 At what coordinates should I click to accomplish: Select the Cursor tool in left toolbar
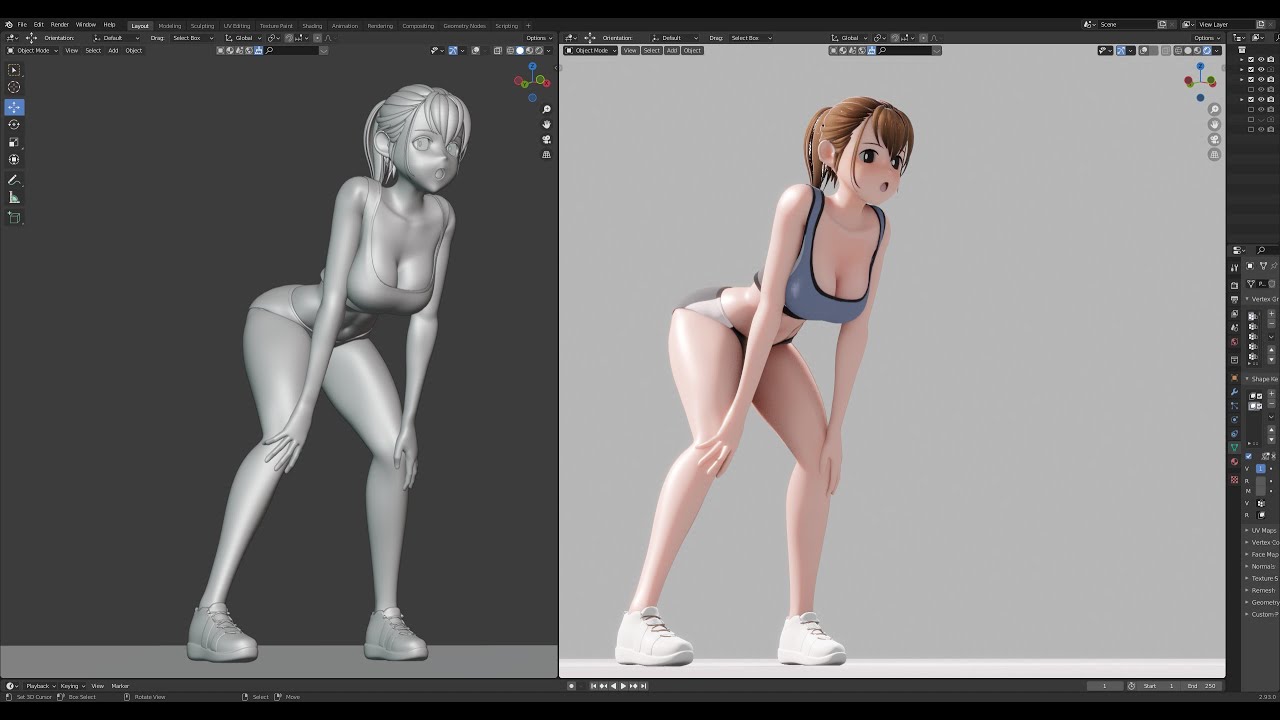(14, 88)
